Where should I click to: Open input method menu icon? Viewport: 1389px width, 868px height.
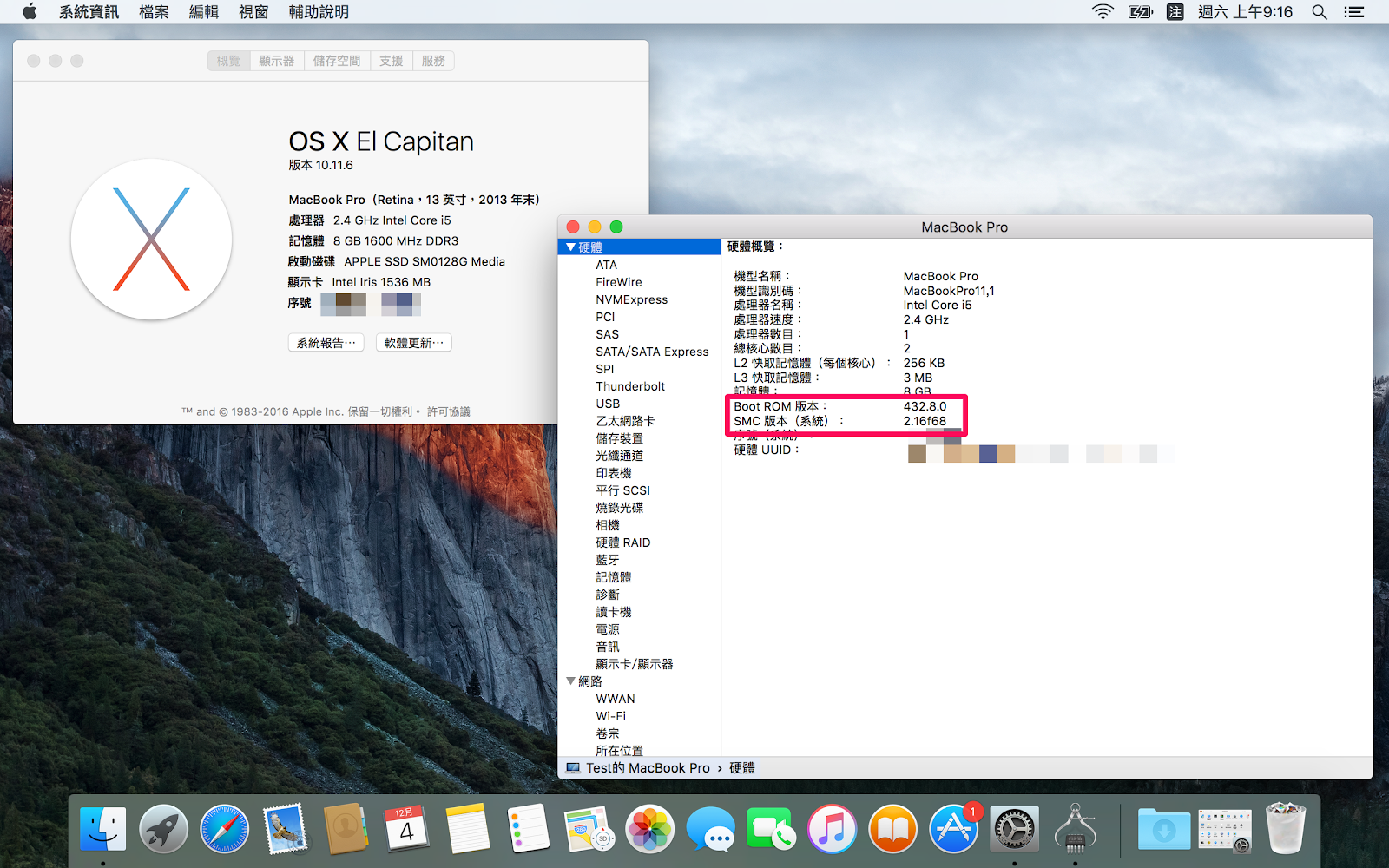[x=1175, y=11]
